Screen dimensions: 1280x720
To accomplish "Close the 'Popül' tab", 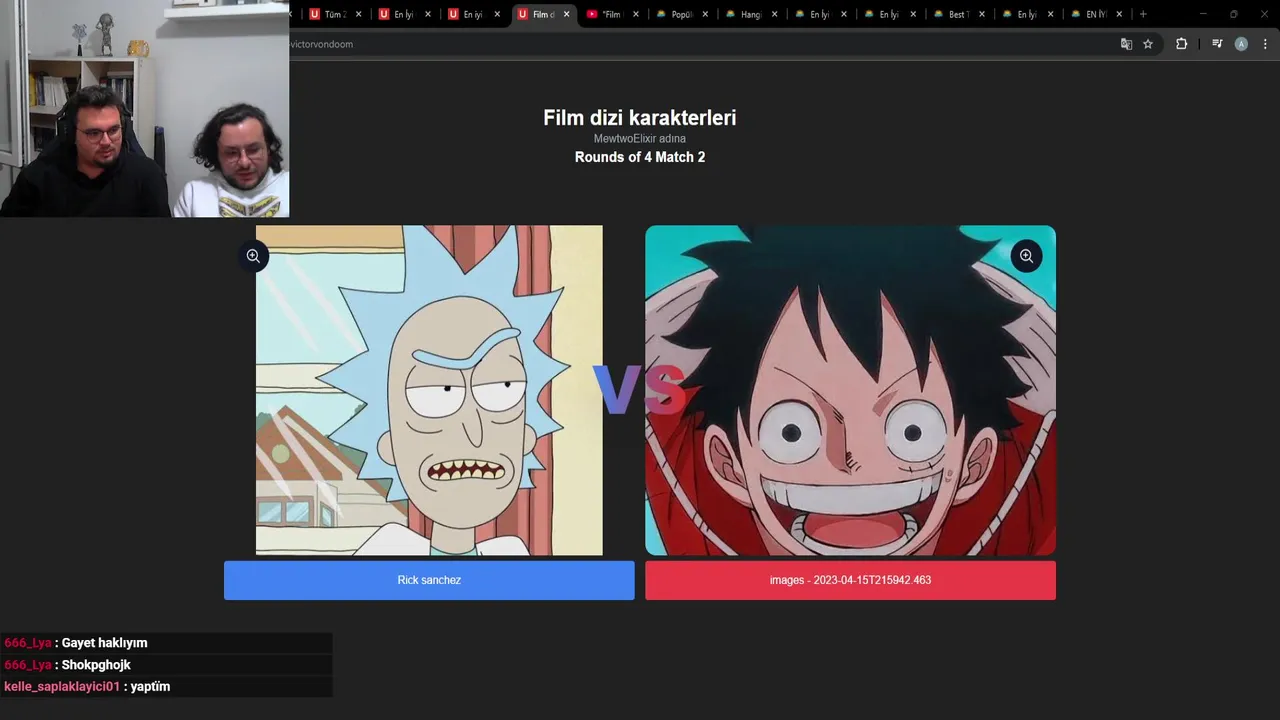I will (705, 14).
